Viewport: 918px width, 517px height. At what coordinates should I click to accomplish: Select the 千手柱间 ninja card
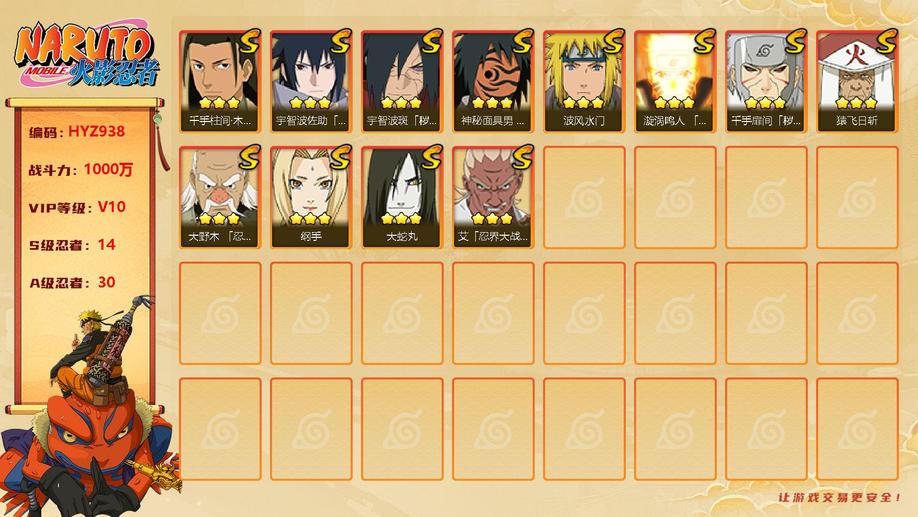220,81
